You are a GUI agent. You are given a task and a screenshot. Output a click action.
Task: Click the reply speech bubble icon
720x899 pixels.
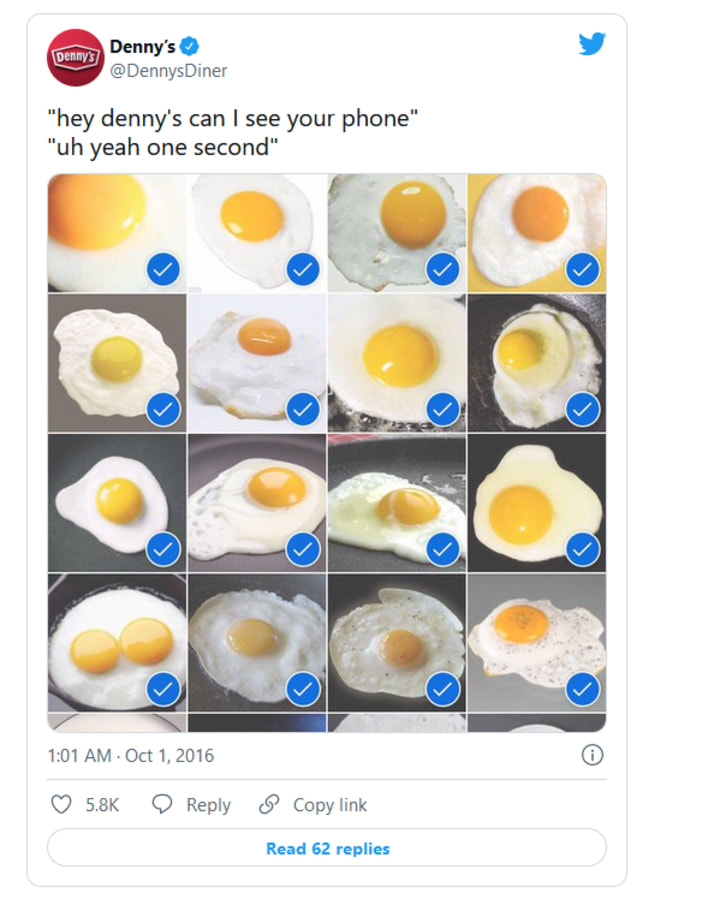tap(162, 805)
